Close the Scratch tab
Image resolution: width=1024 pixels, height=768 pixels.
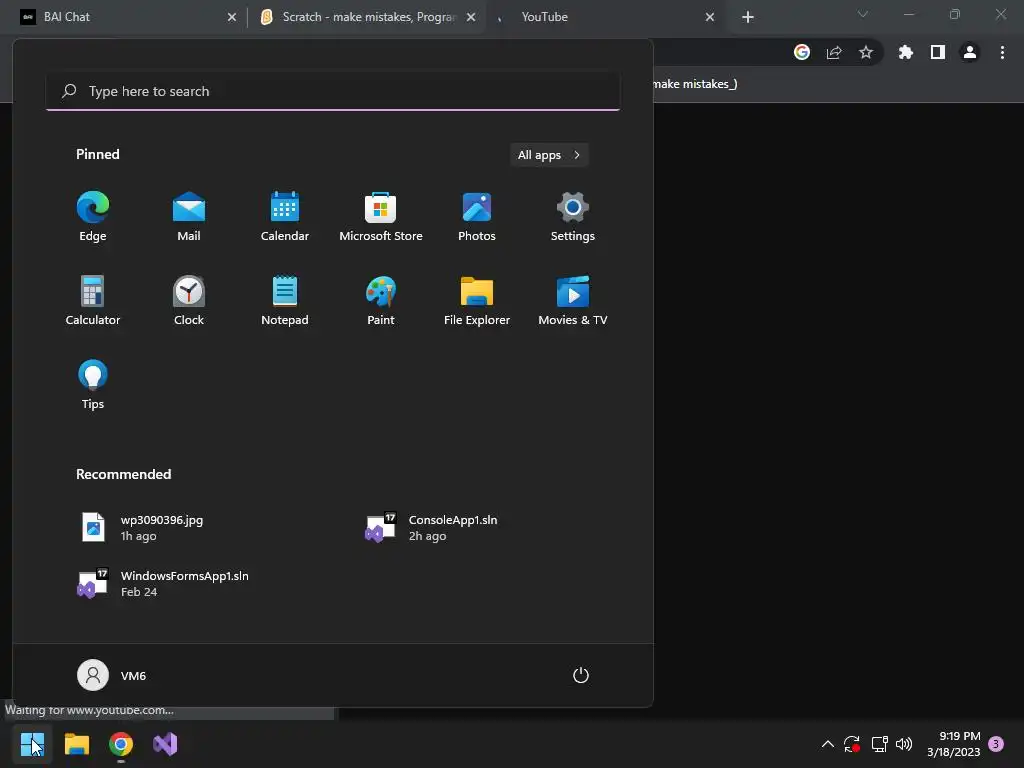471,17
